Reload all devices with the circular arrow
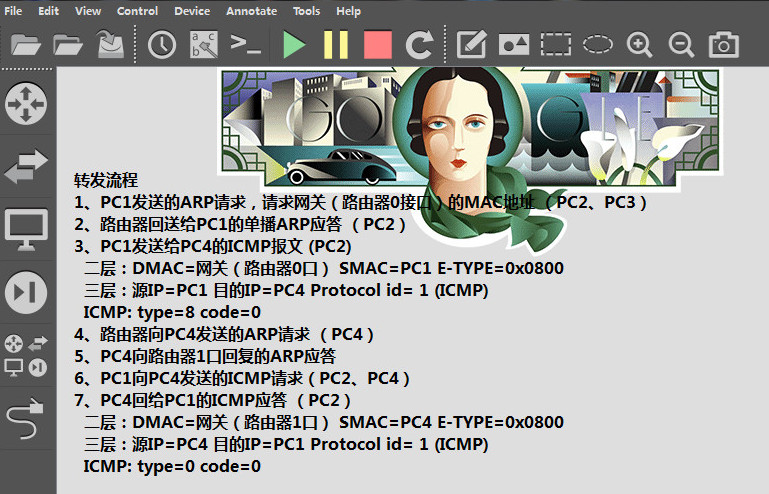This screenshot has width=769, height=494. (x=420, y=45)
